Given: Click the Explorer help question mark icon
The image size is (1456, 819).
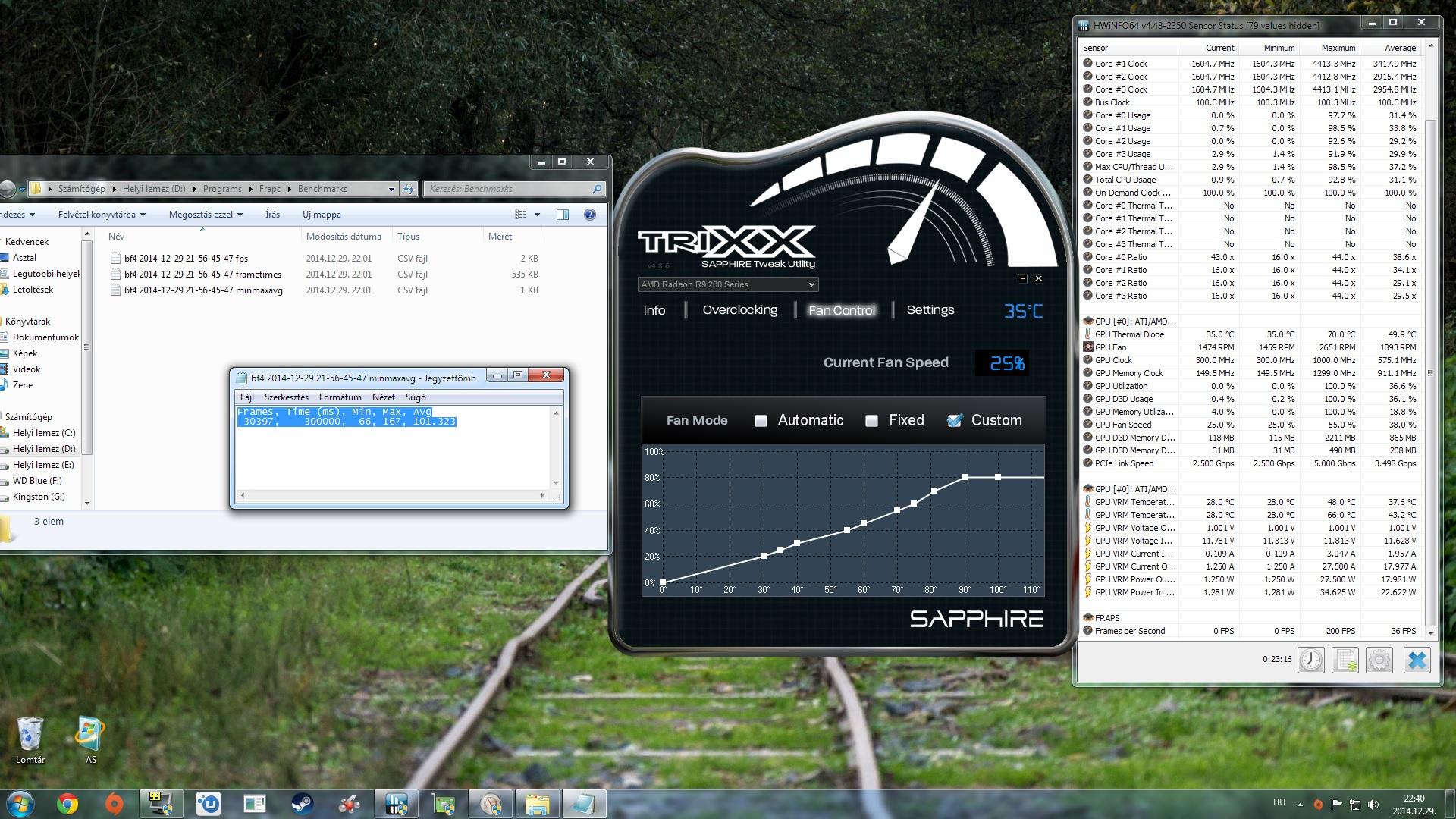Looking at the screenshot, I should 589,215.
